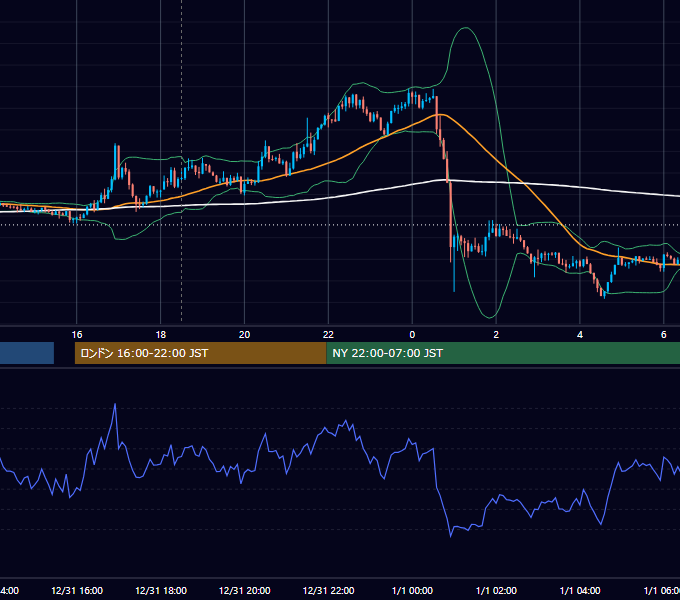
Task: Click the 12/31 18:00 time label
Action: pos(161,590)
